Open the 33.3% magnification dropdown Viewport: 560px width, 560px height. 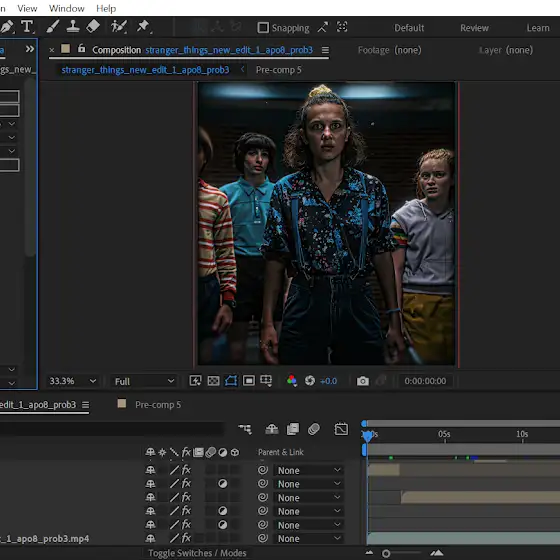click(x=72, y=381)
